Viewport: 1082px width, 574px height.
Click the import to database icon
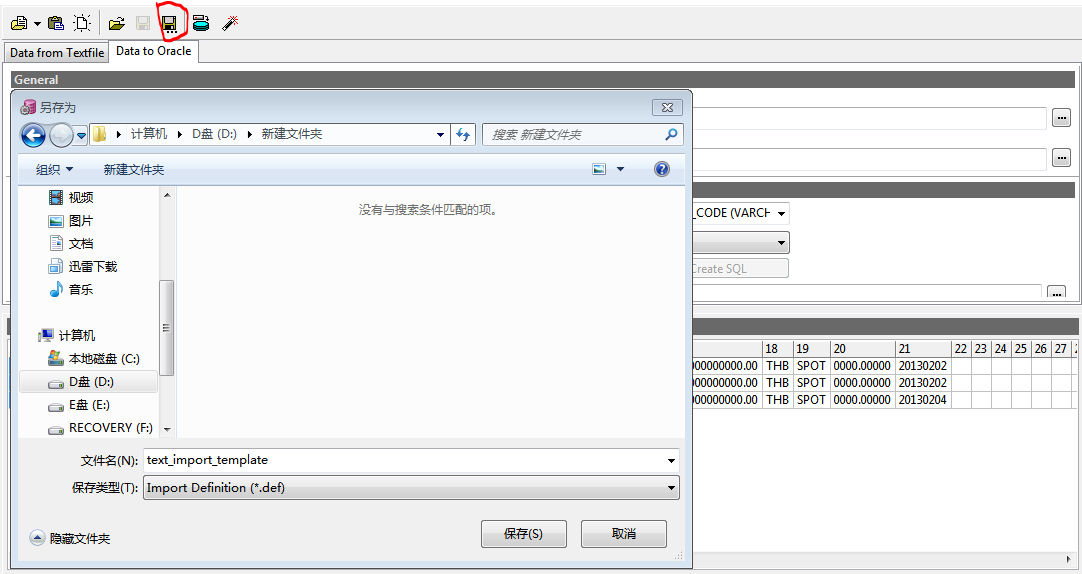201,23
